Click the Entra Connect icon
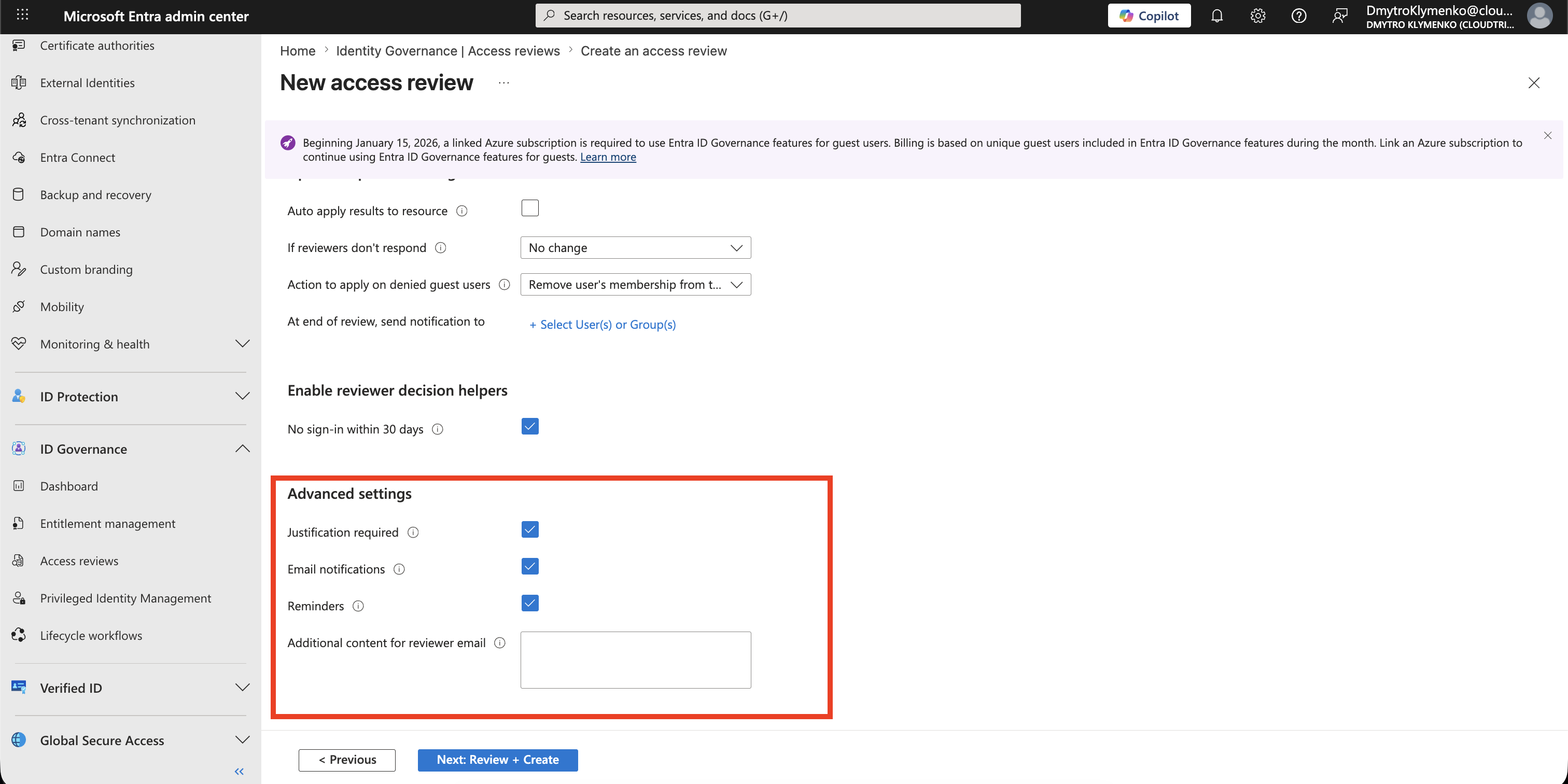 click(x=19, y=157)
